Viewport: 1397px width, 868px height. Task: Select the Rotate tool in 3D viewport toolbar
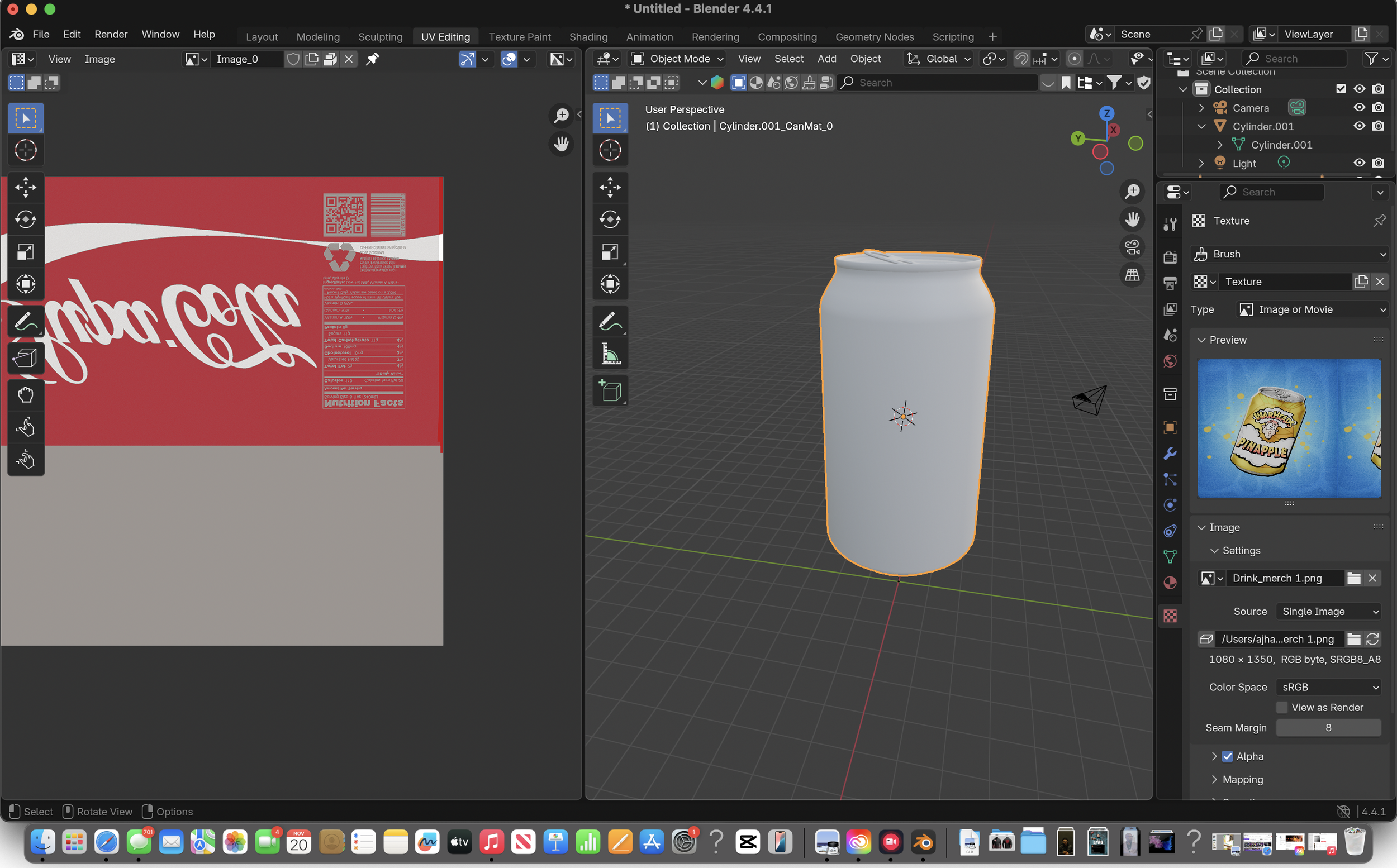coord(610,220)
